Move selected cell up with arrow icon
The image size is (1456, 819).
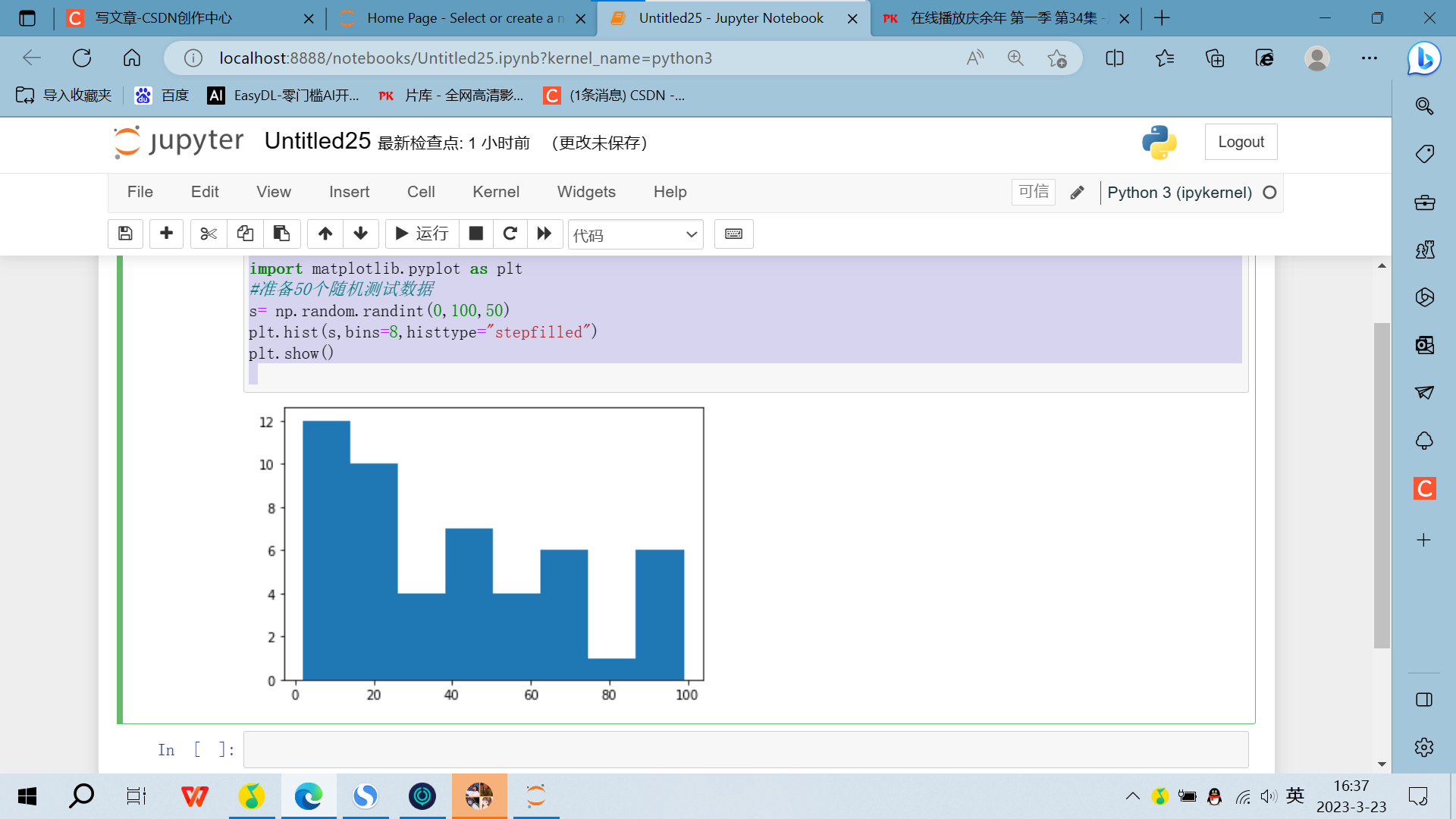325,234
